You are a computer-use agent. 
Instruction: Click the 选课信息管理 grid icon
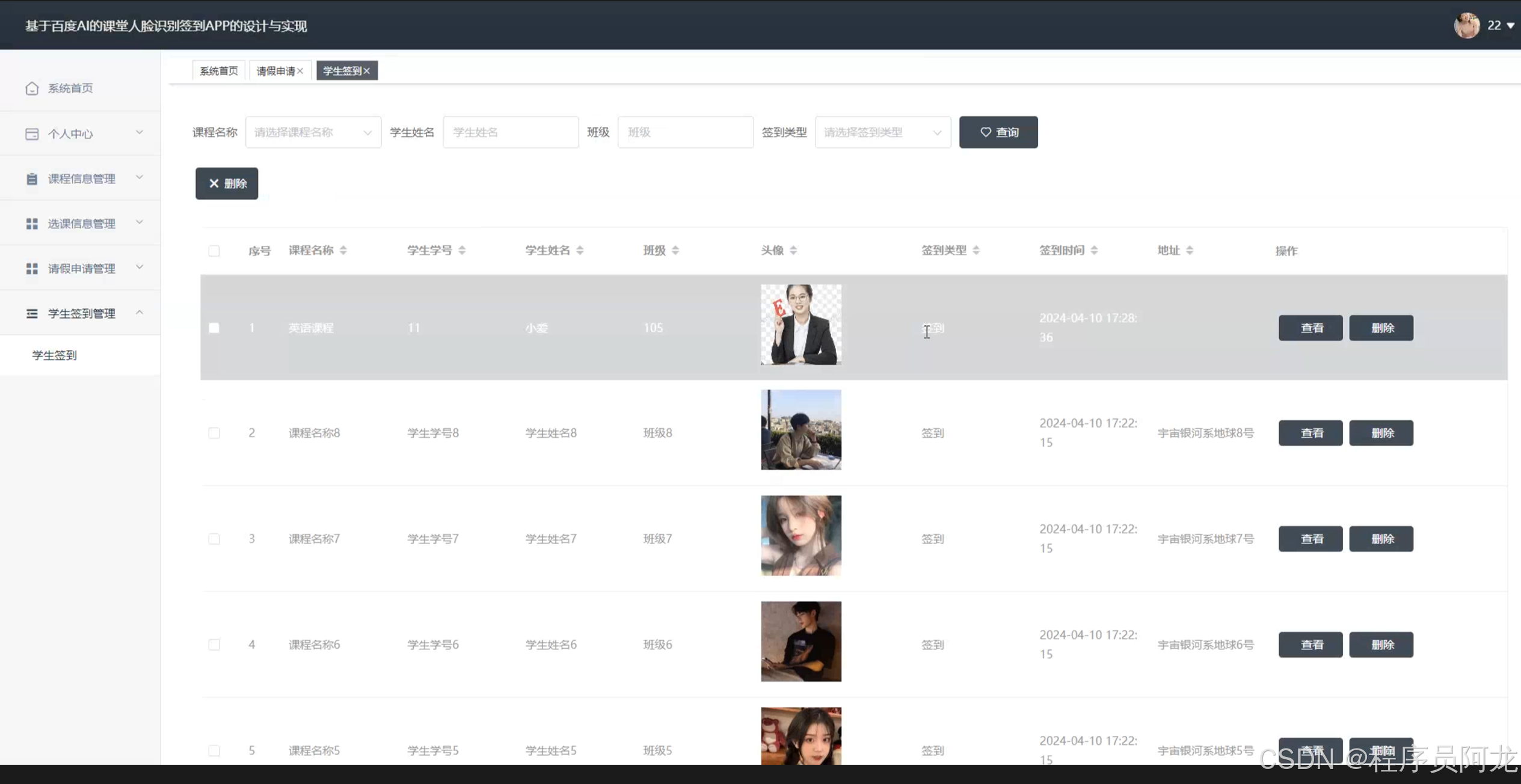click(32, 224)
